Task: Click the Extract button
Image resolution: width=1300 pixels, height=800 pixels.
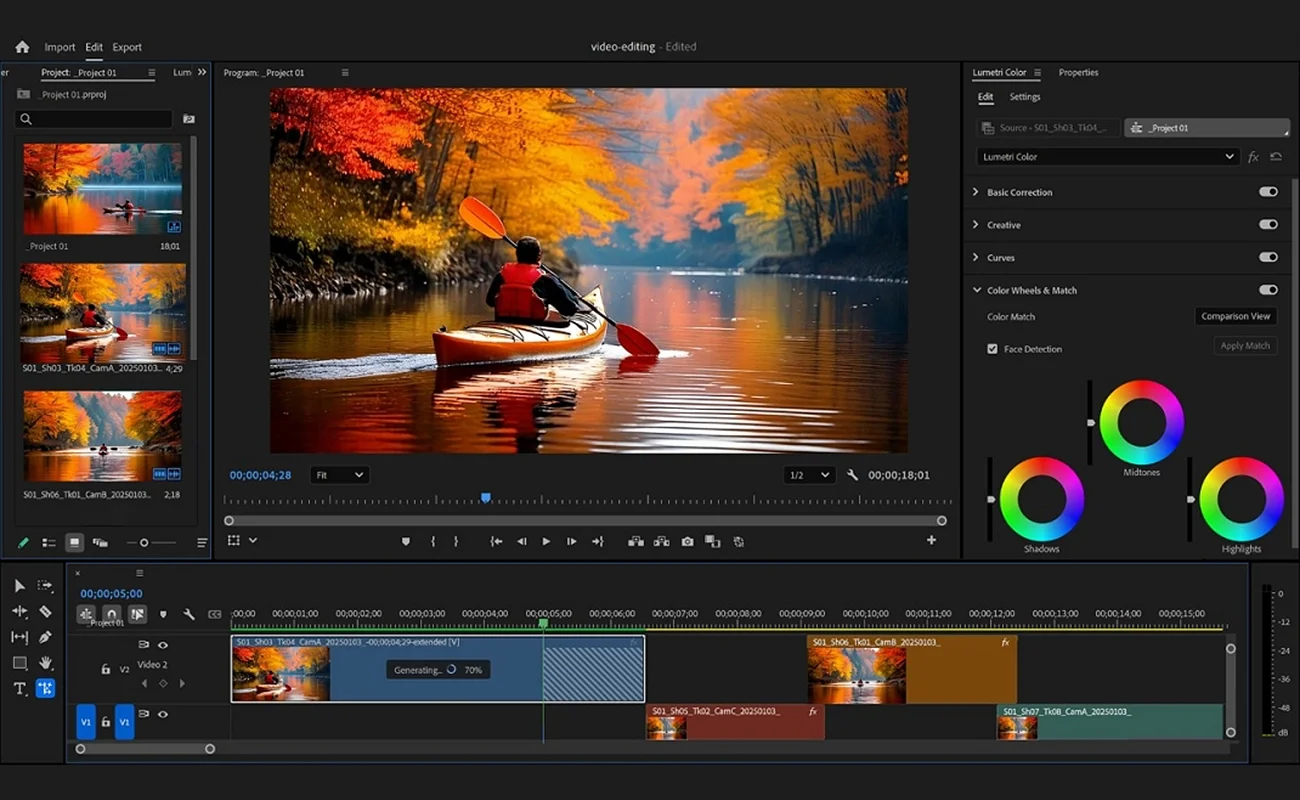Action: click(661, 541)
